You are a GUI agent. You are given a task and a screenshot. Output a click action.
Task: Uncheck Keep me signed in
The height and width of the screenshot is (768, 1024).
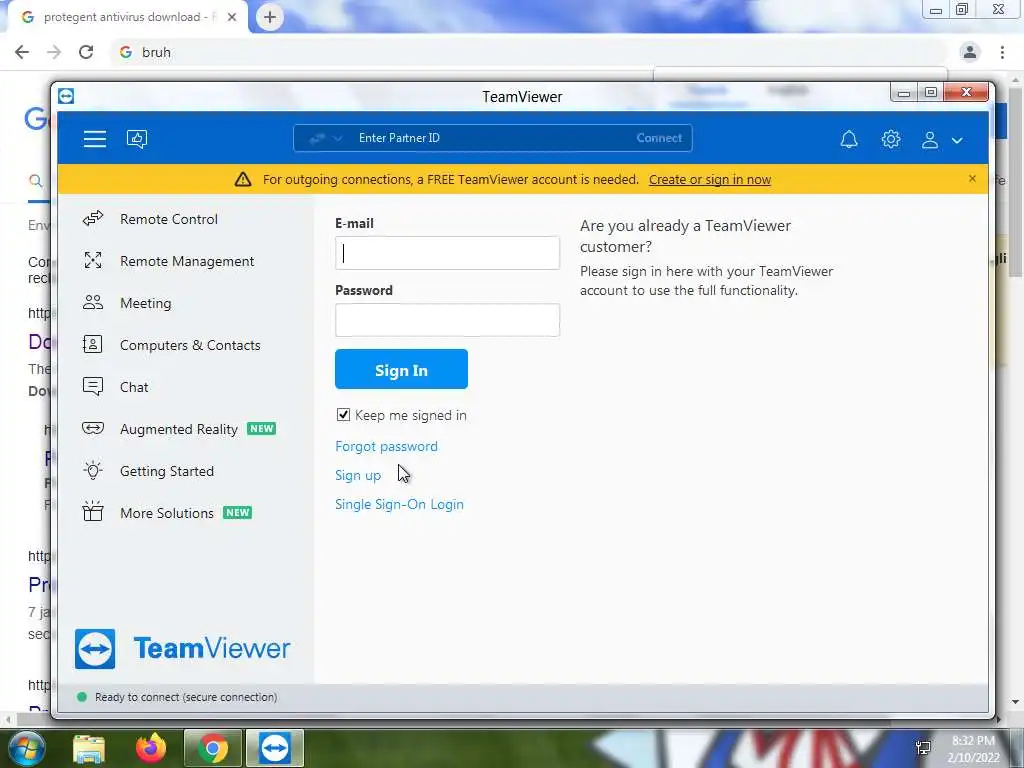tap(343, 415)
